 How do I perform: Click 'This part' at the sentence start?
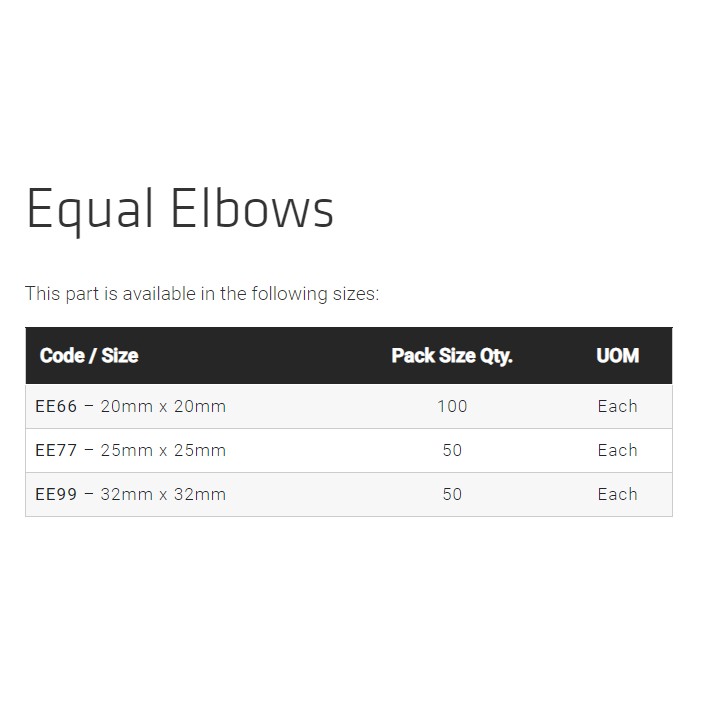click(x=62, y=294)
